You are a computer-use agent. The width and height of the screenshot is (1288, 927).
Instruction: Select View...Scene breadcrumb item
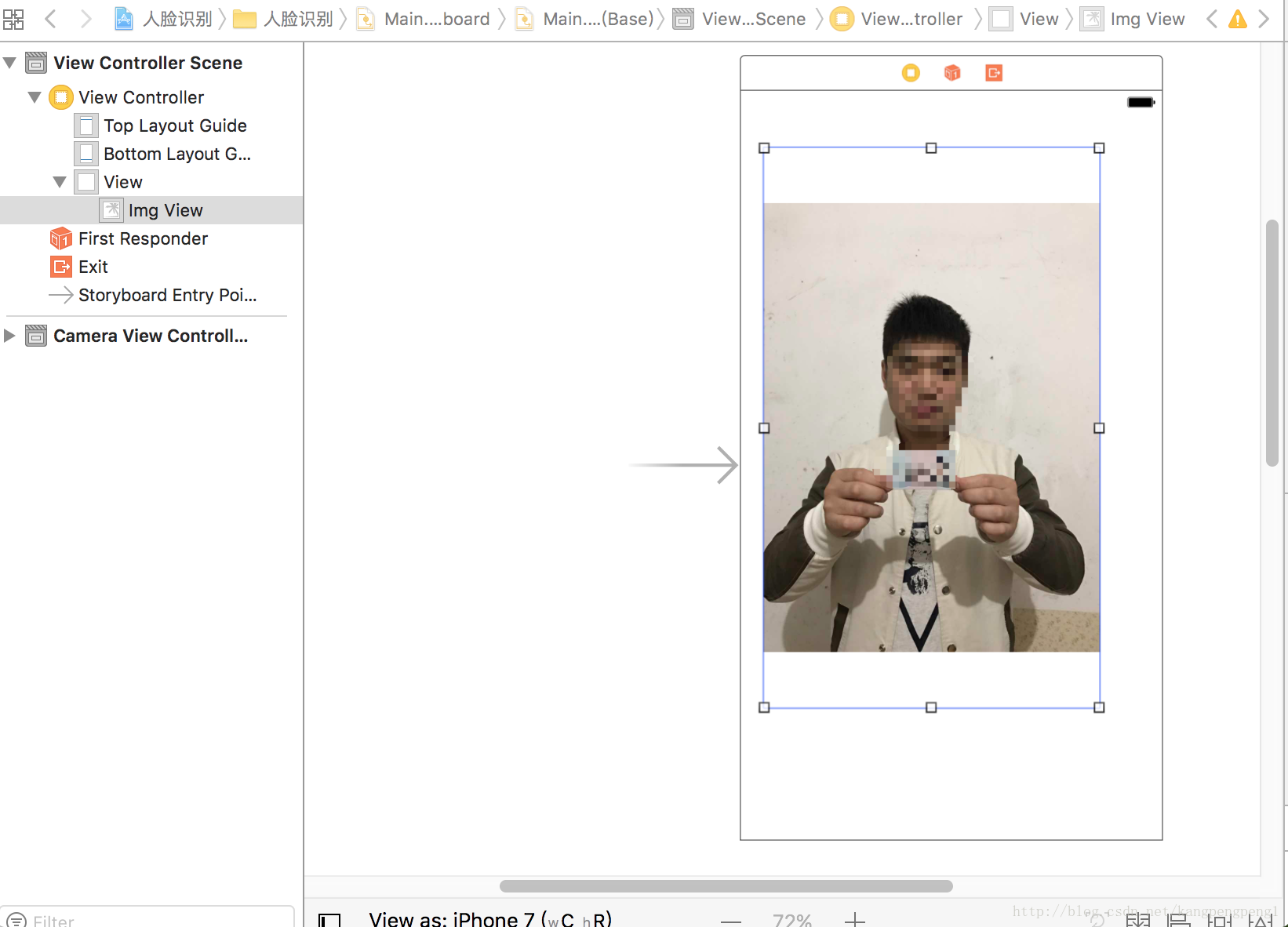click(x=740, y=19)
